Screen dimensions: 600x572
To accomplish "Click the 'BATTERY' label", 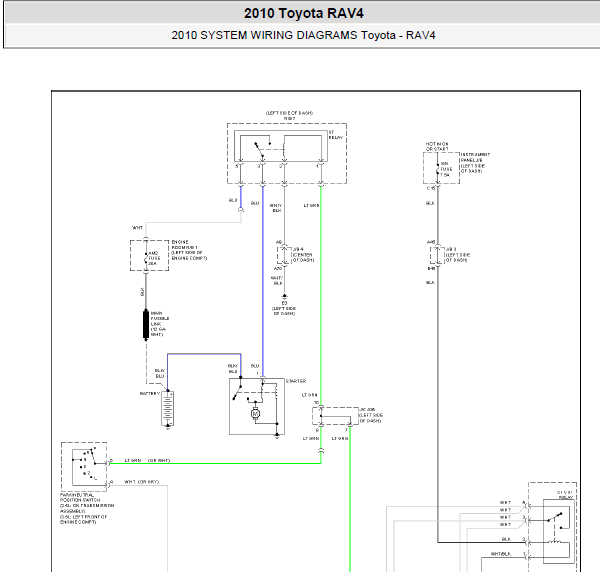I will pyautogui.click(x=150, y=393).
